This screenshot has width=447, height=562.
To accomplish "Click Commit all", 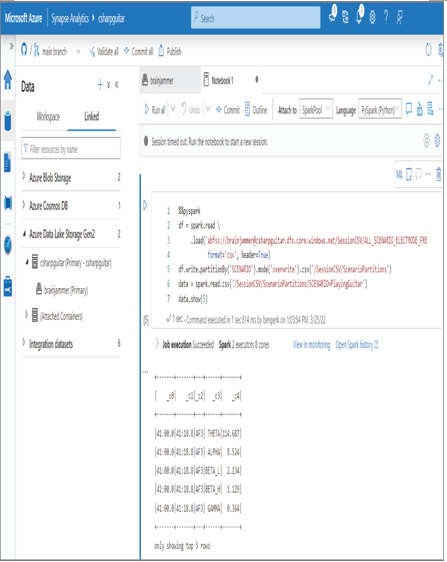I will [138, 51].
